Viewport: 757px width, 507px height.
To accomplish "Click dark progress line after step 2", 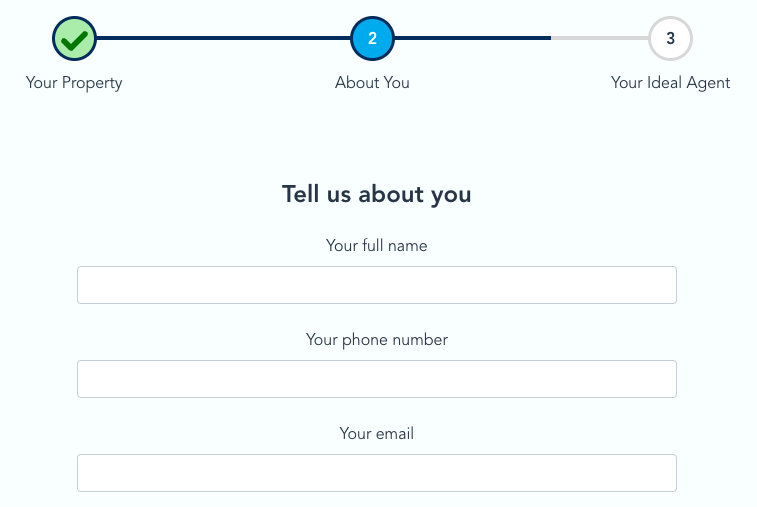I will [473, 38].
